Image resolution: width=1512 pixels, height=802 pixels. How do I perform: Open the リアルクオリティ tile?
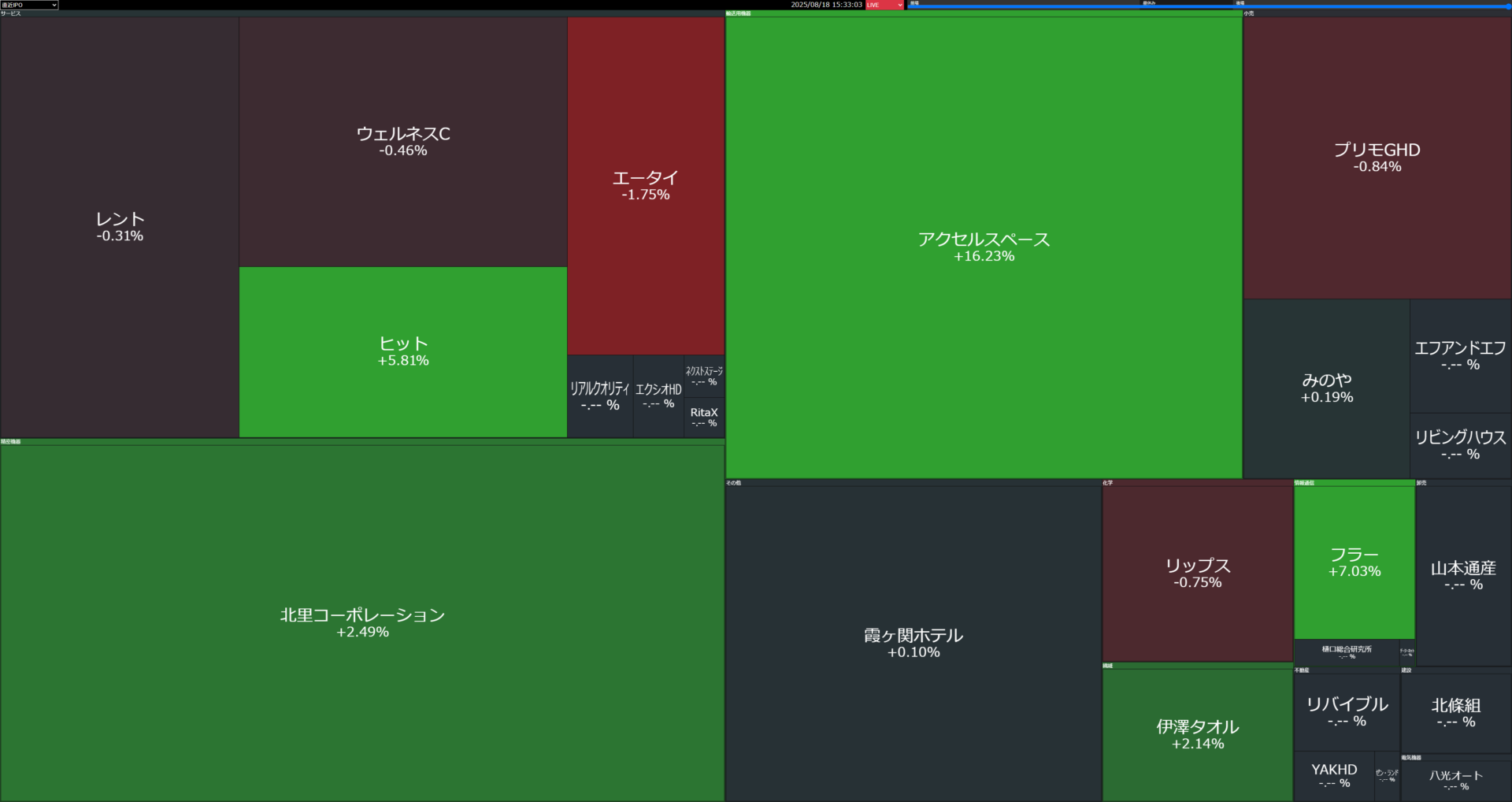tap(600, 396)
